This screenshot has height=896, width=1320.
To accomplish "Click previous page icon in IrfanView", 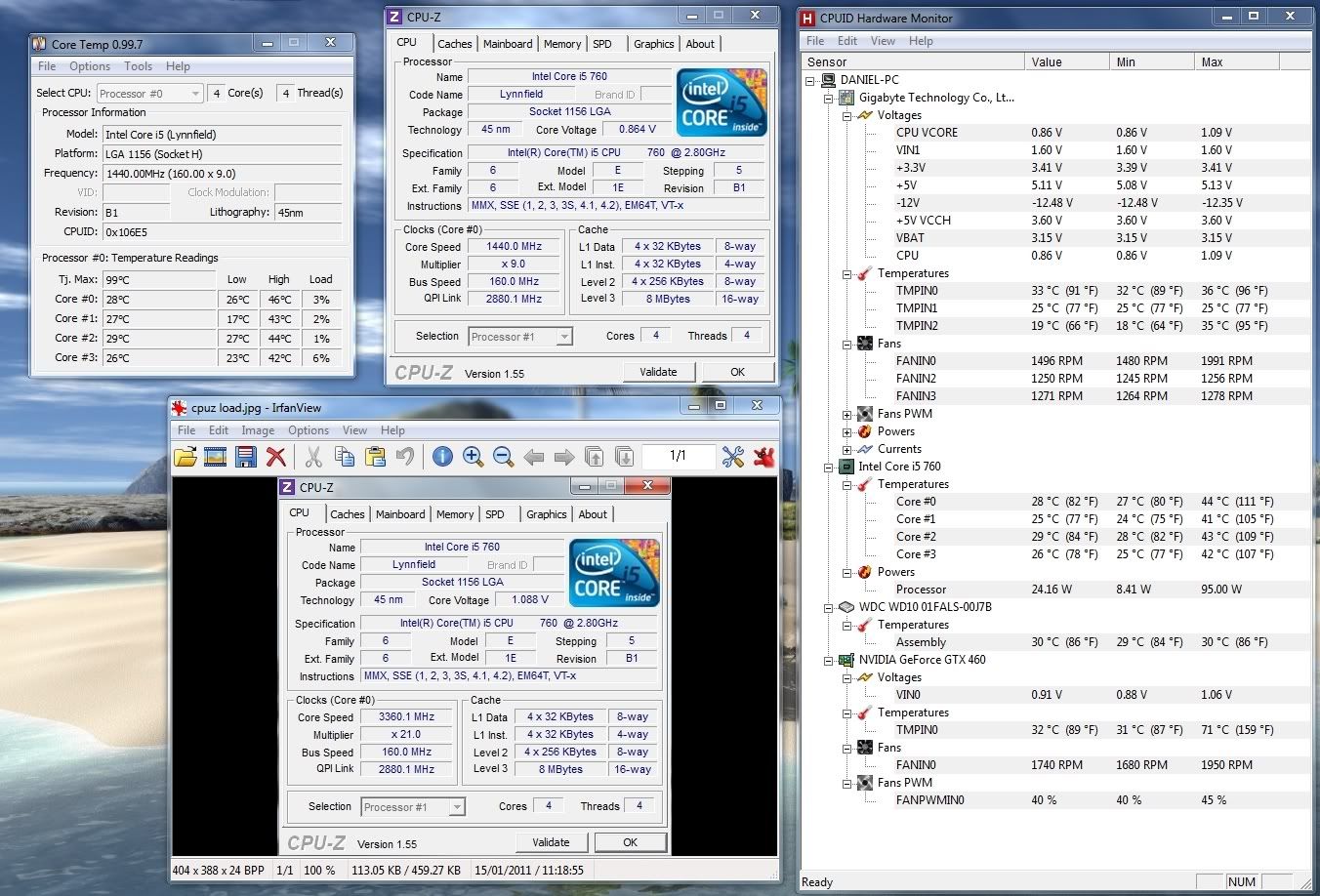I will click(594, 456).
